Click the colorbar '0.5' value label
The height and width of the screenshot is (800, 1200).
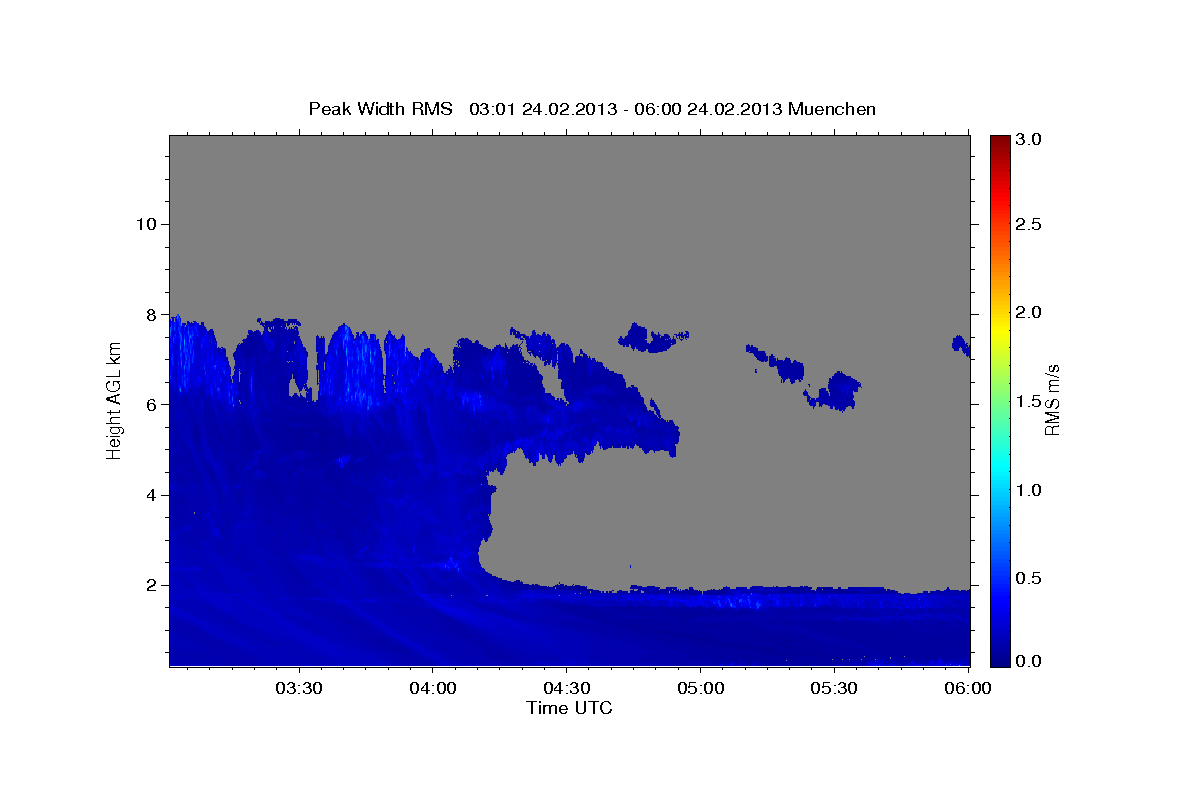click(1028, 579)
